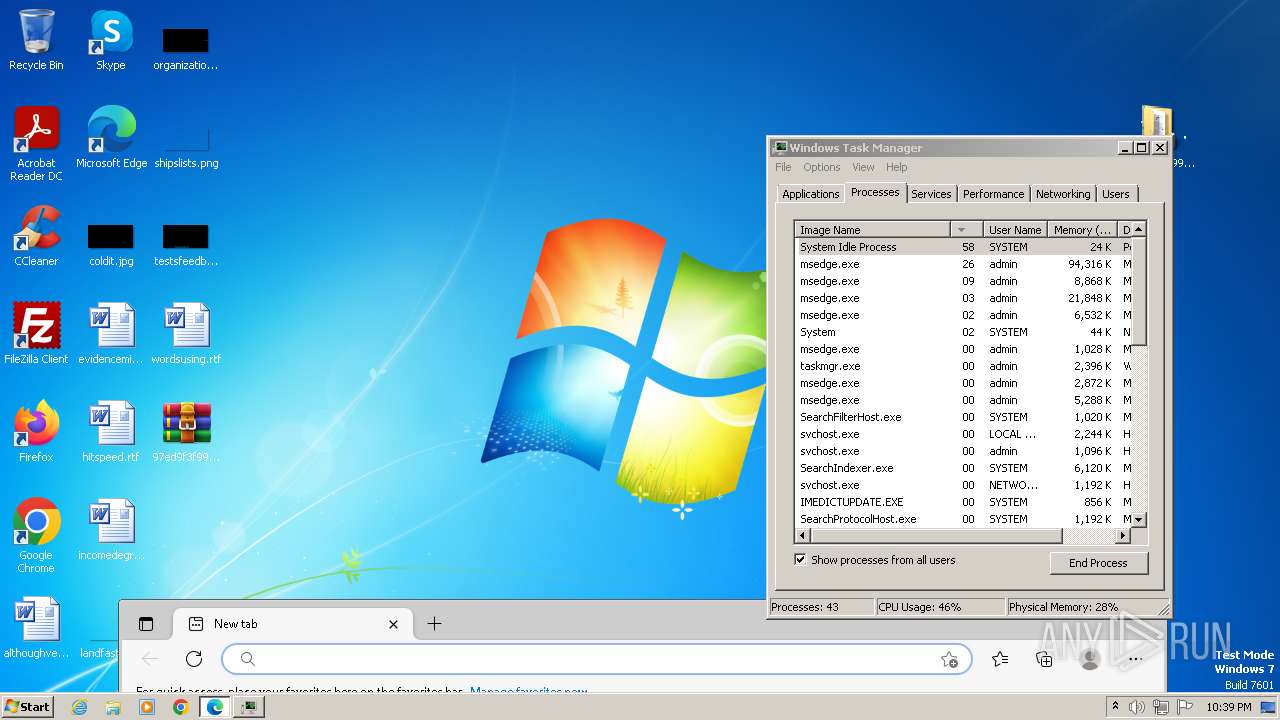Screen dimensions: 1280x720
Task: Sort by User Name column
Action: [1015, 230]
